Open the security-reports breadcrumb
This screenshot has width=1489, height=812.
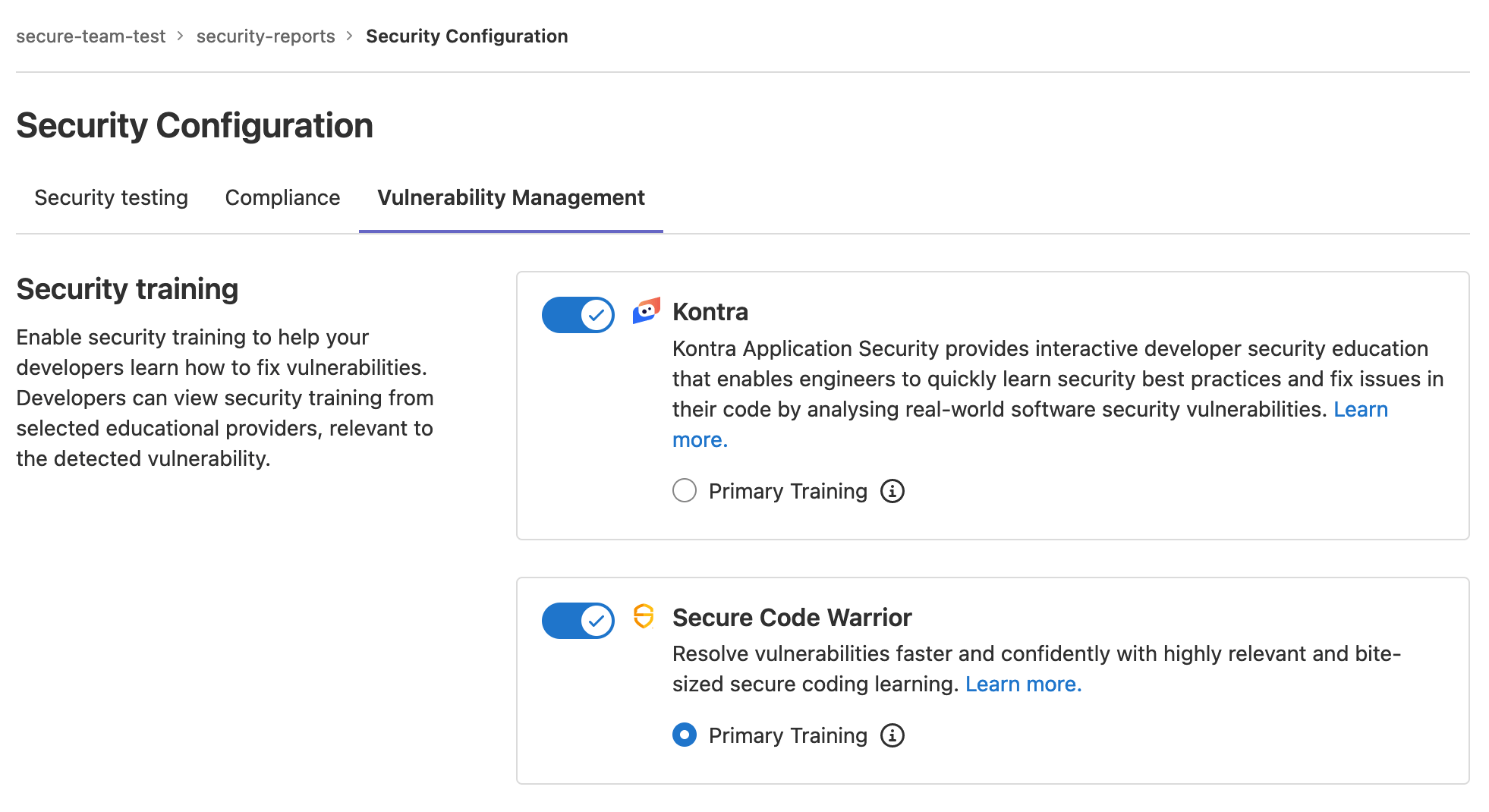click(x=266, y=36)
